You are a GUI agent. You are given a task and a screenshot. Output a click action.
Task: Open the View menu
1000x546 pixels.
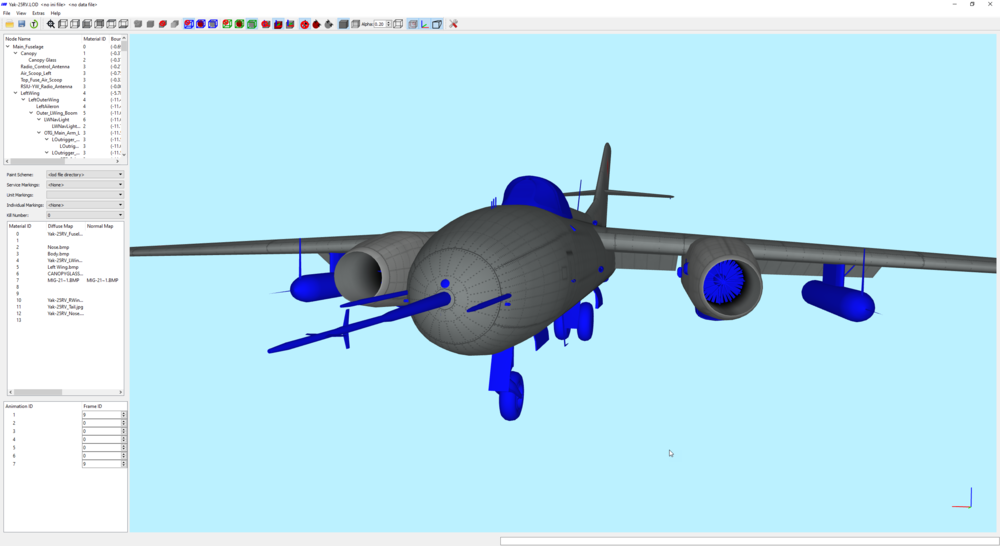21,13
